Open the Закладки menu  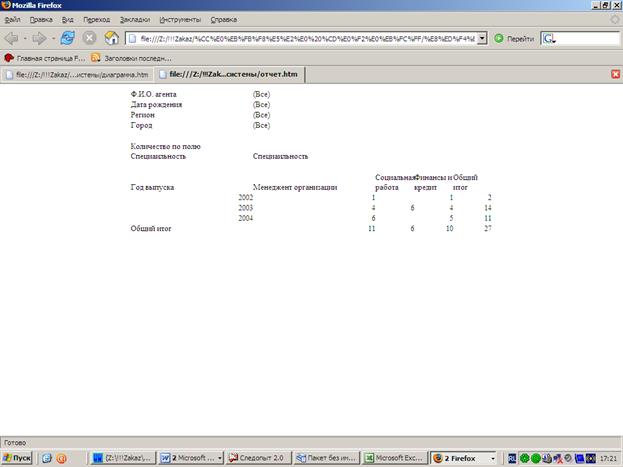click(135, 19)
